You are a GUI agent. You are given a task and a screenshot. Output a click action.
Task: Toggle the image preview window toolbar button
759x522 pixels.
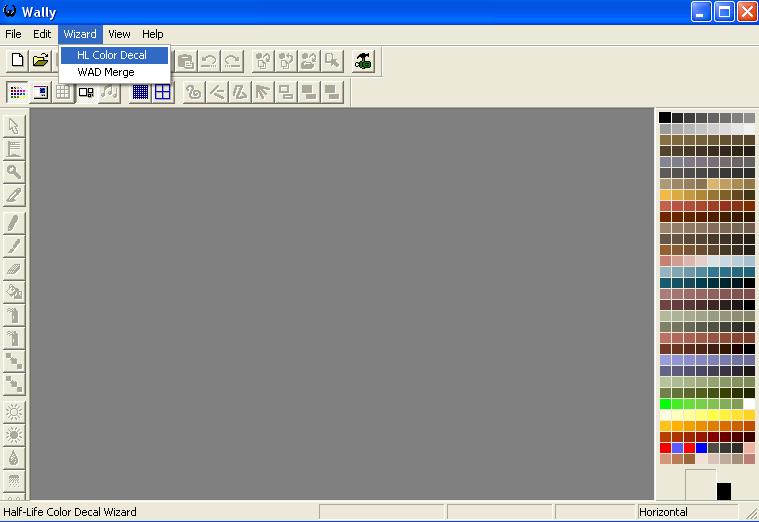(x=41, y=92)
